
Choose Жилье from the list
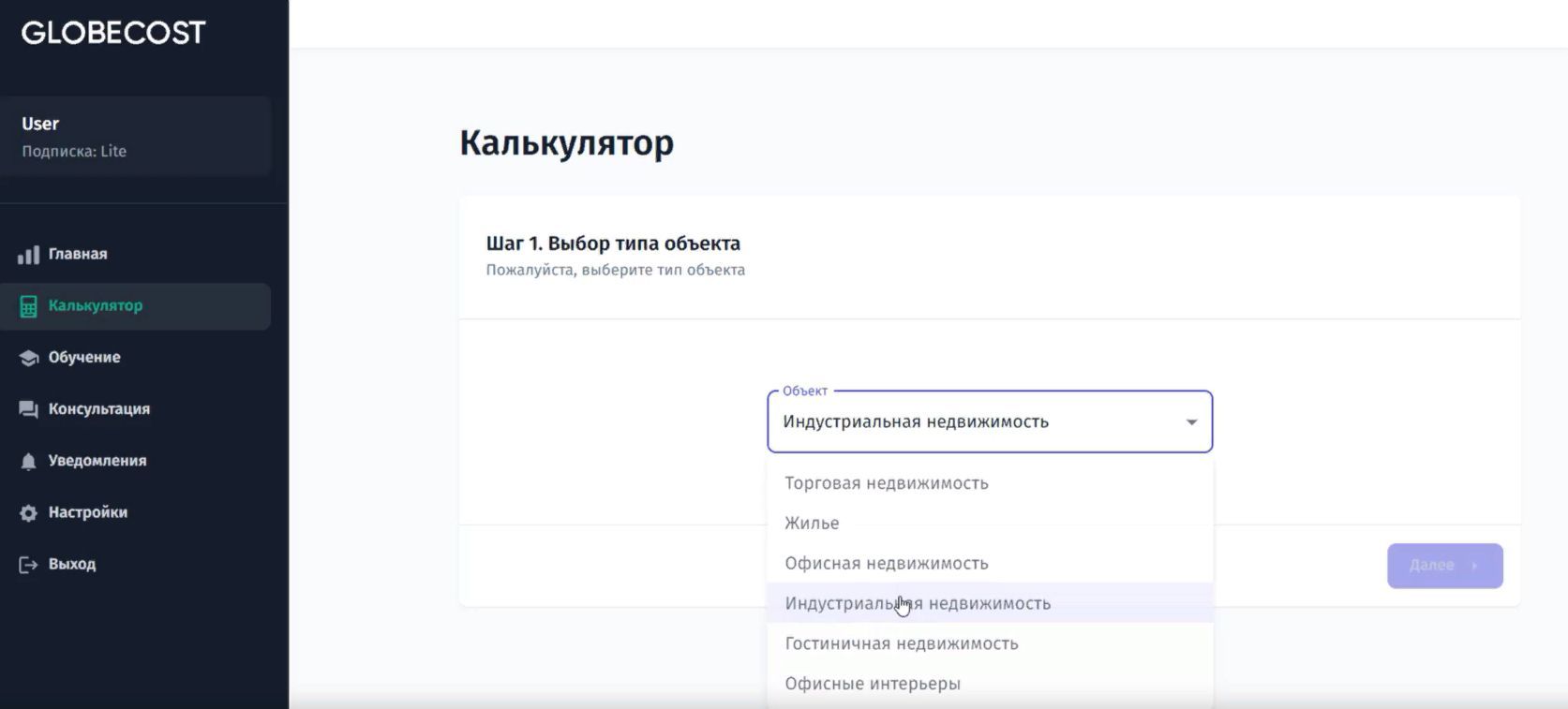pos(990,524)
